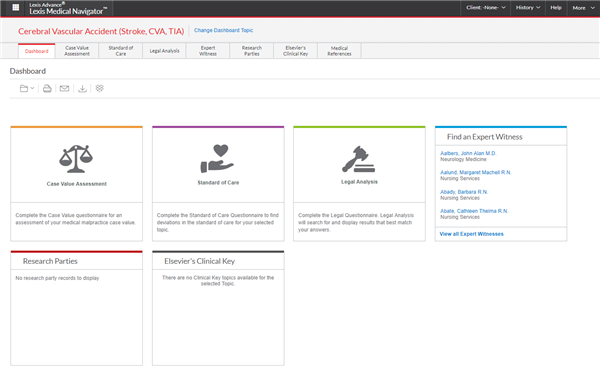Switch to Legal Analysis tab
600x367 pixels.
point(165,51)
